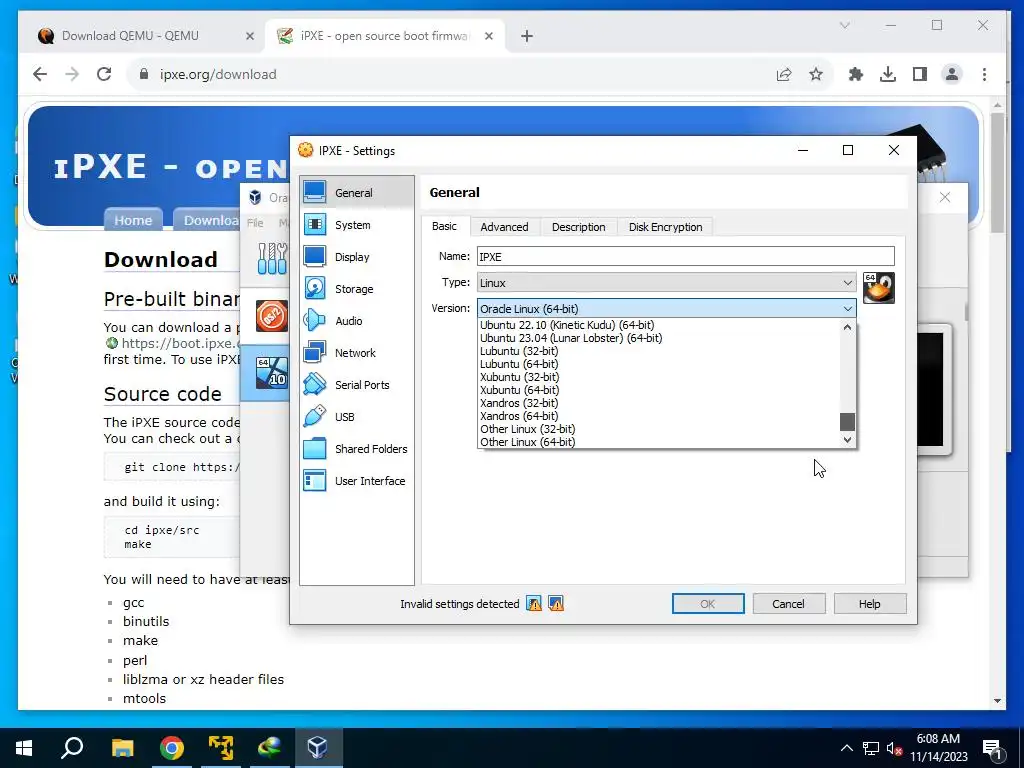The height and width of the screenshot is (768, 1024).
Task: Close the iPXE browser tab
Action: click(488, 36)
